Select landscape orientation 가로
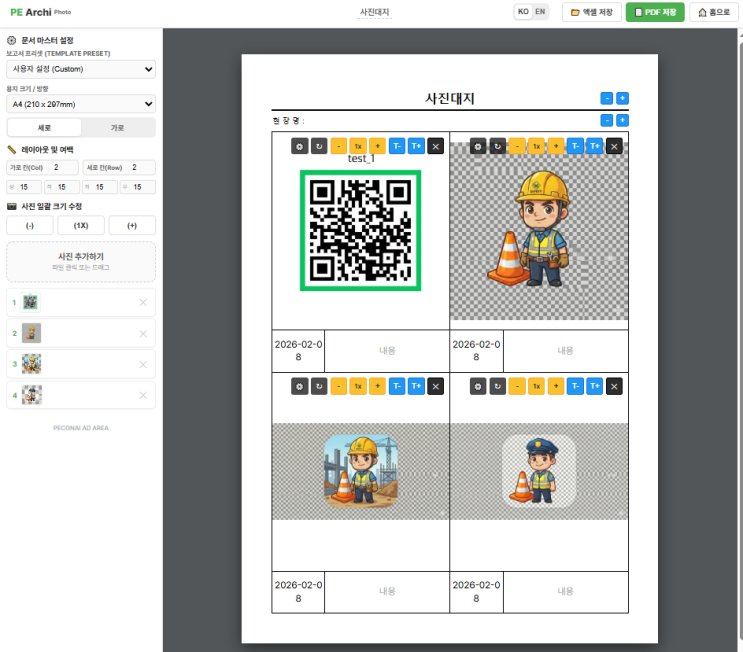Viewport: 743px width, 652px height. click(x=118, y=128)
